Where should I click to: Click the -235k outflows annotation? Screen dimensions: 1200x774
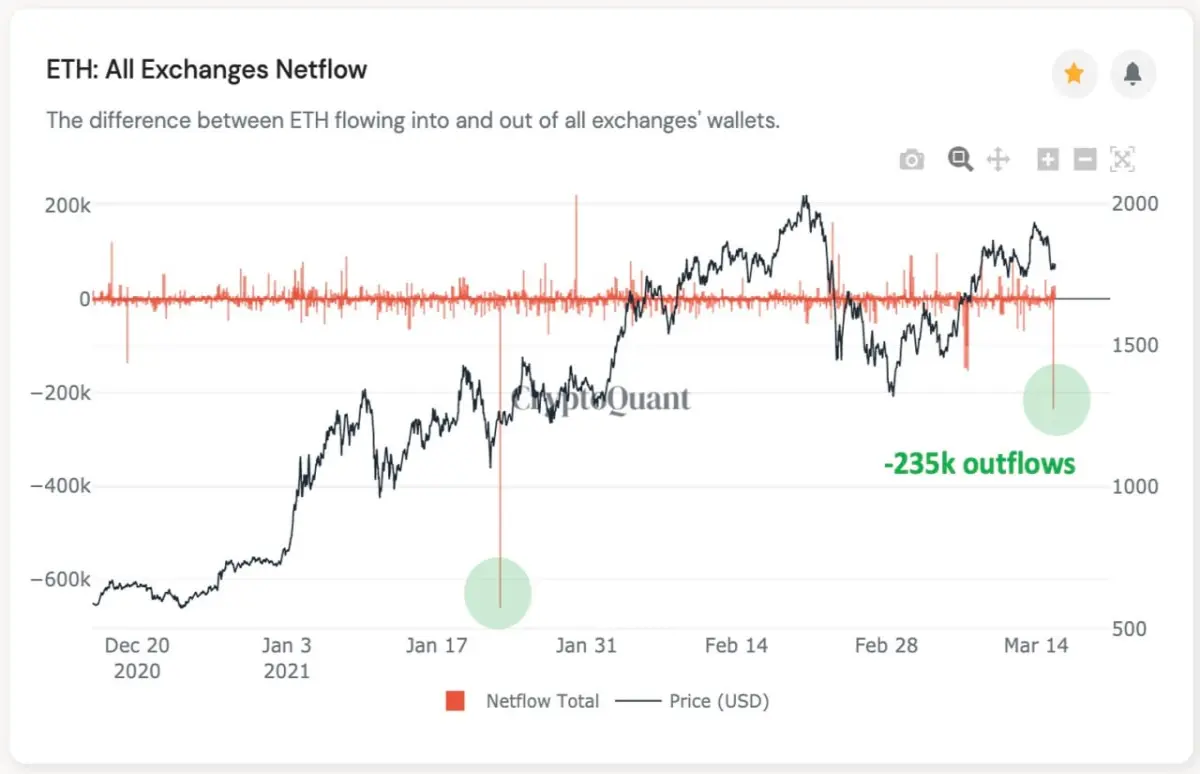pyautogui.click(x=979, y=464)
